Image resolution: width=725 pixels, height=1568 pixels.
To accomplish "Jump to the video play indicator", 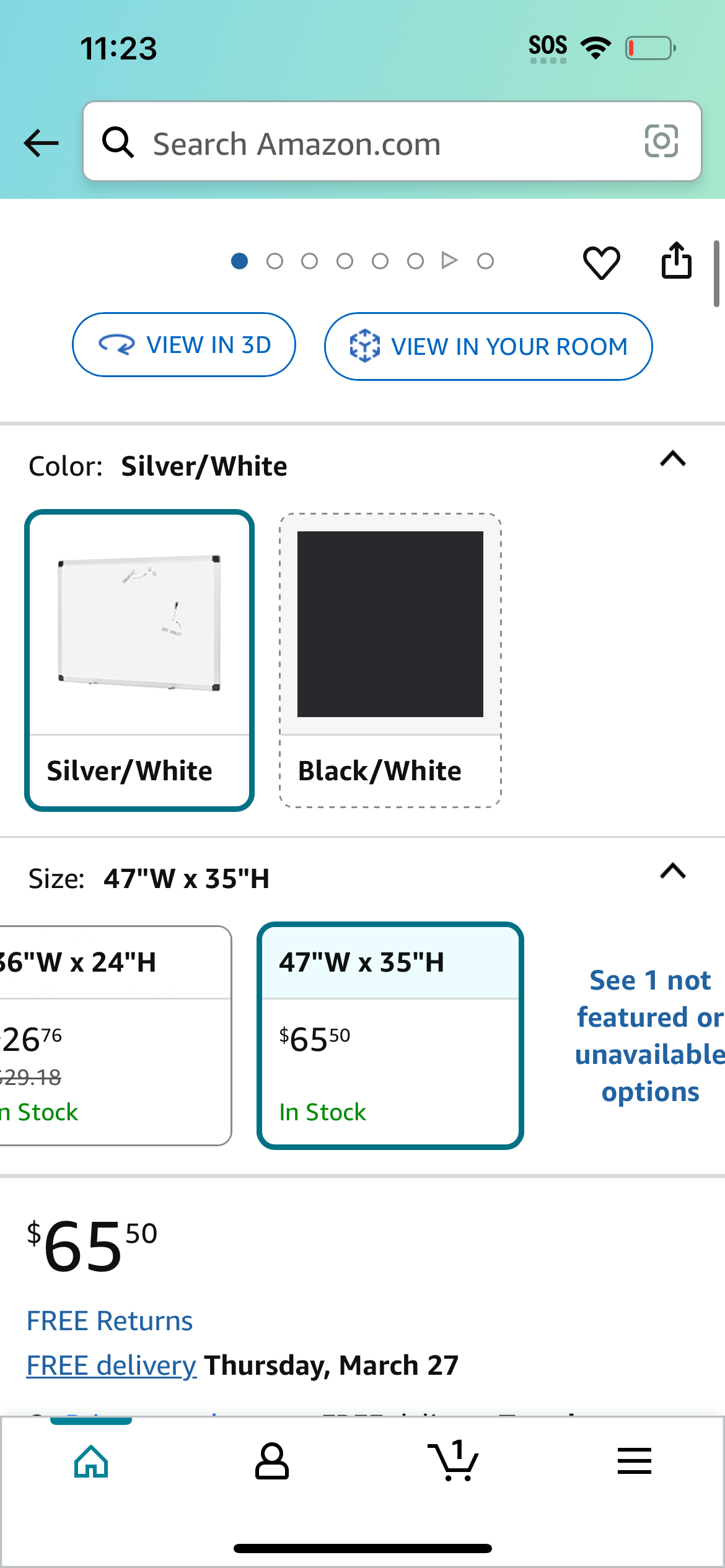I will pyautogui.click(x=450, y=261).
